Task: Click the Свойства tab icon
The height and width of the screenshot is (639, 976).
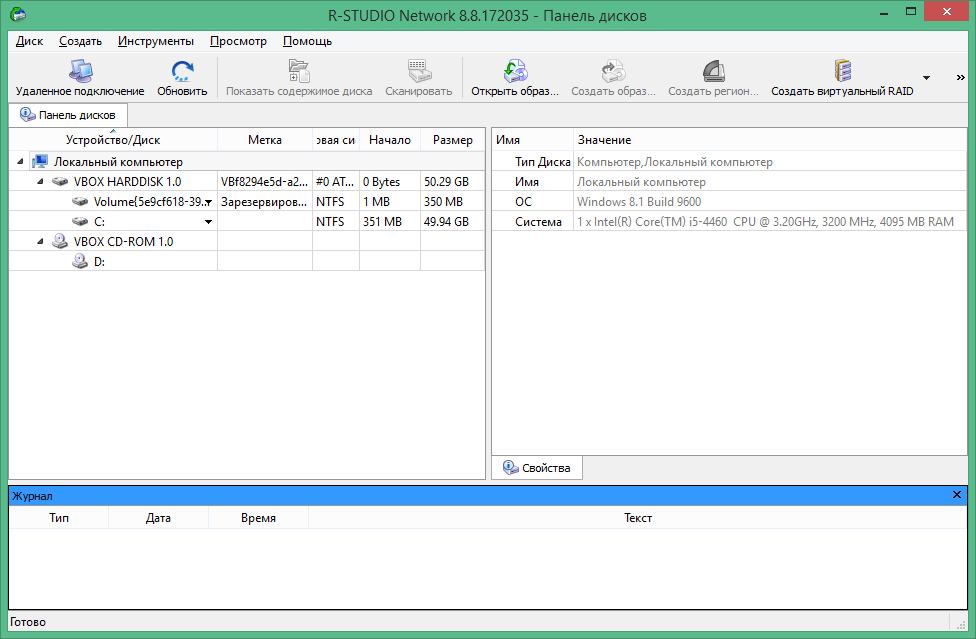Action: (x=510, y=467)
